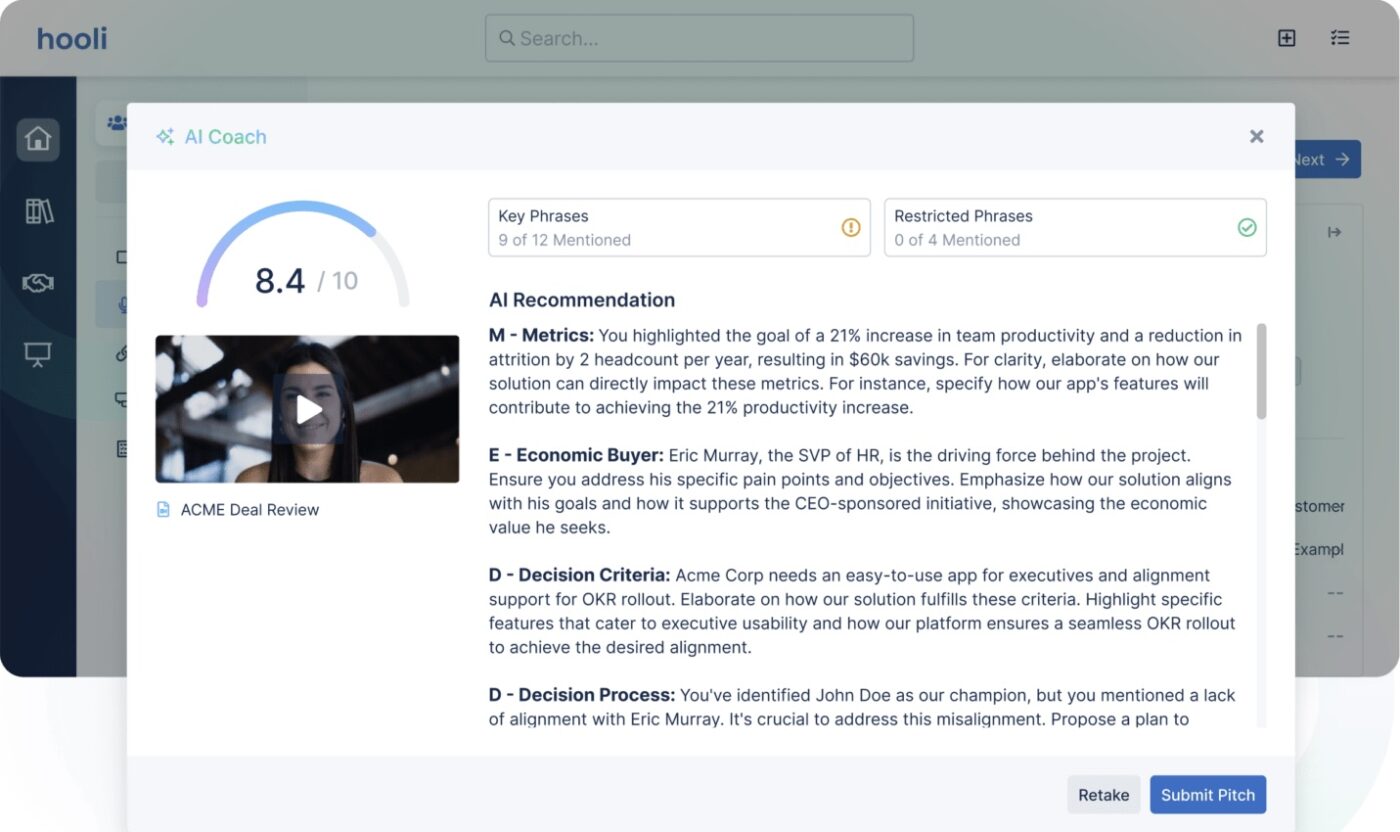
Task: Click the ACME Deal Review document icon
Action: pos(164,510)
